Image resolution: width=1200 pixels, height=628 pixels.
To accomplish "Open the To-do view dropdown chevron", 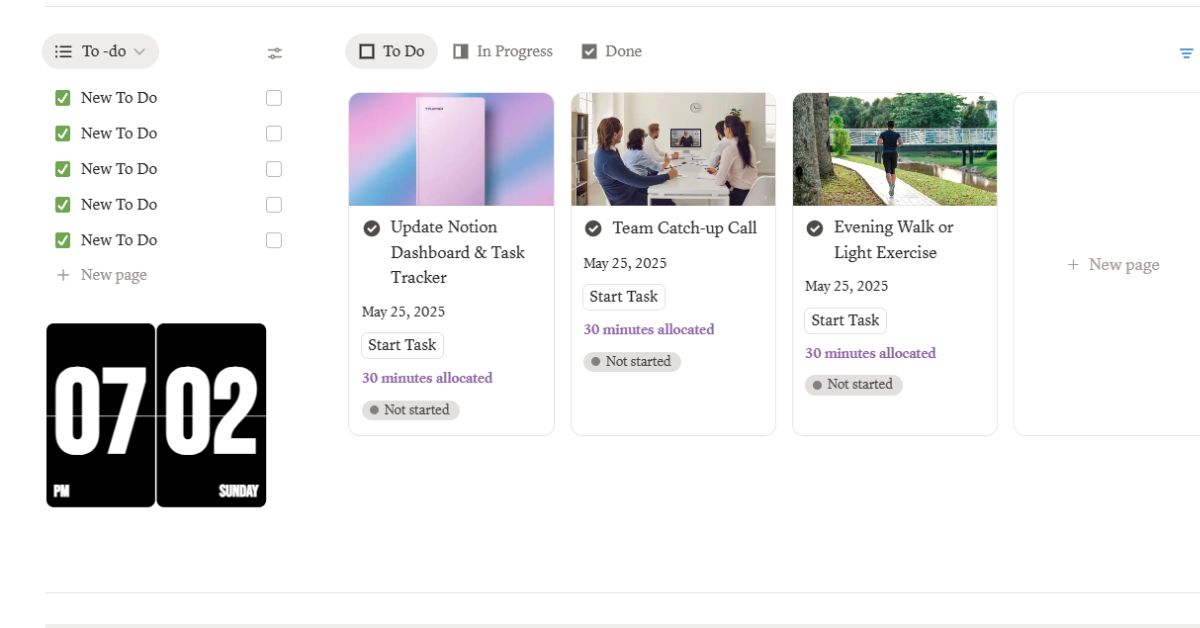I will 141,51.
